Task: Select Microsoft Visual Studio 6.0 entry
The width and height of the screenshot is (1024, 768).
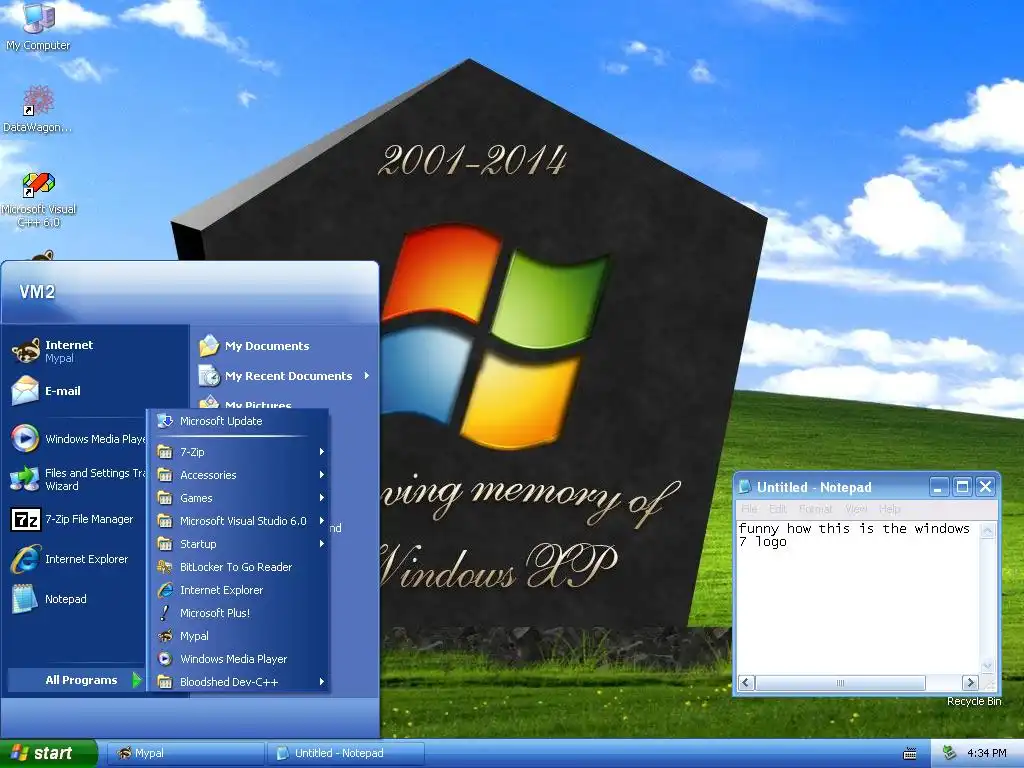Action: 238,520
